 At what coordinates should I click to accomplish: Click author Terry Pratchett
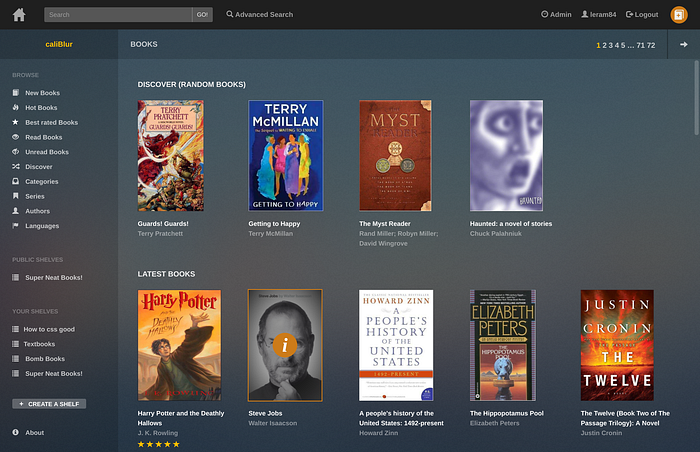[160, 234]
